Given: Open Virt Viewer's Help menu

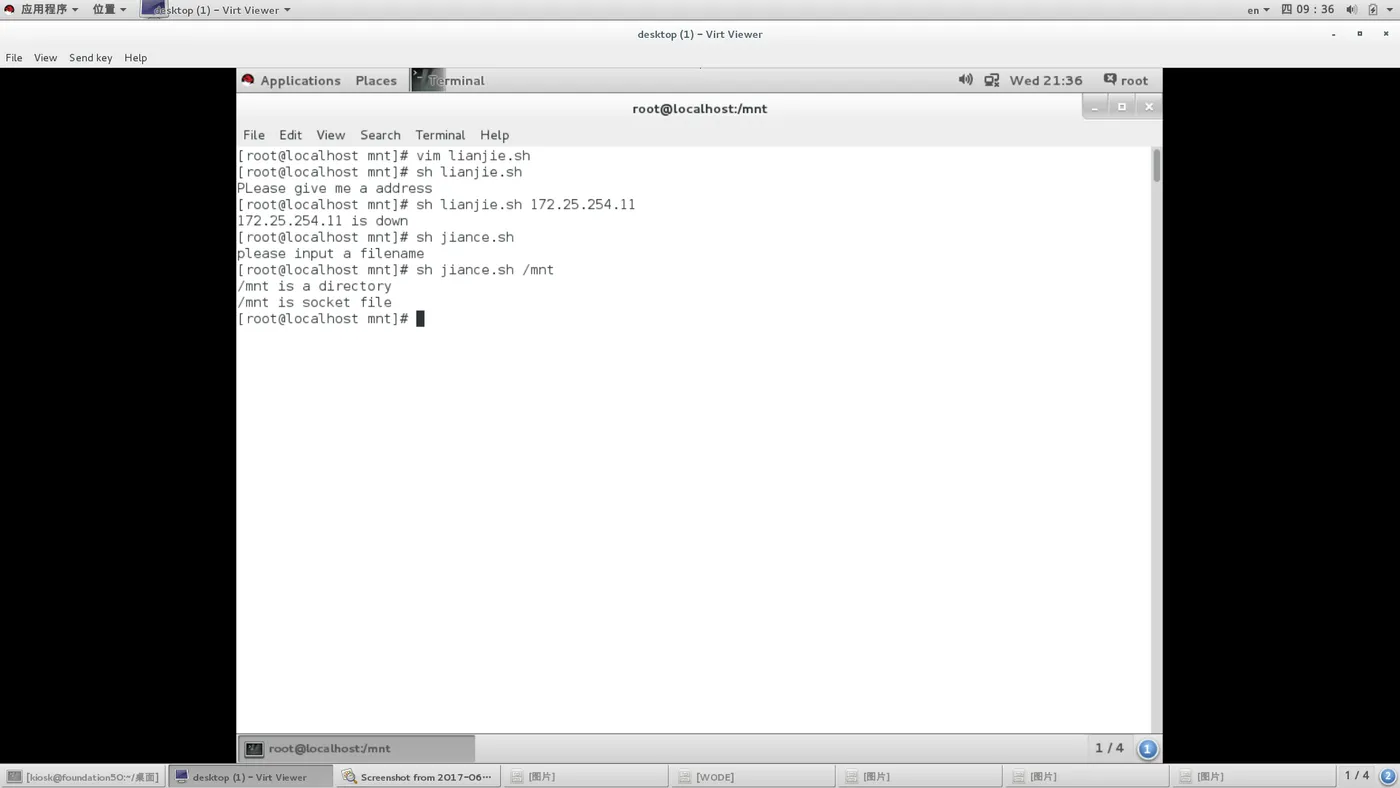Looking at the screenshot, I should (x=136, y=58).
